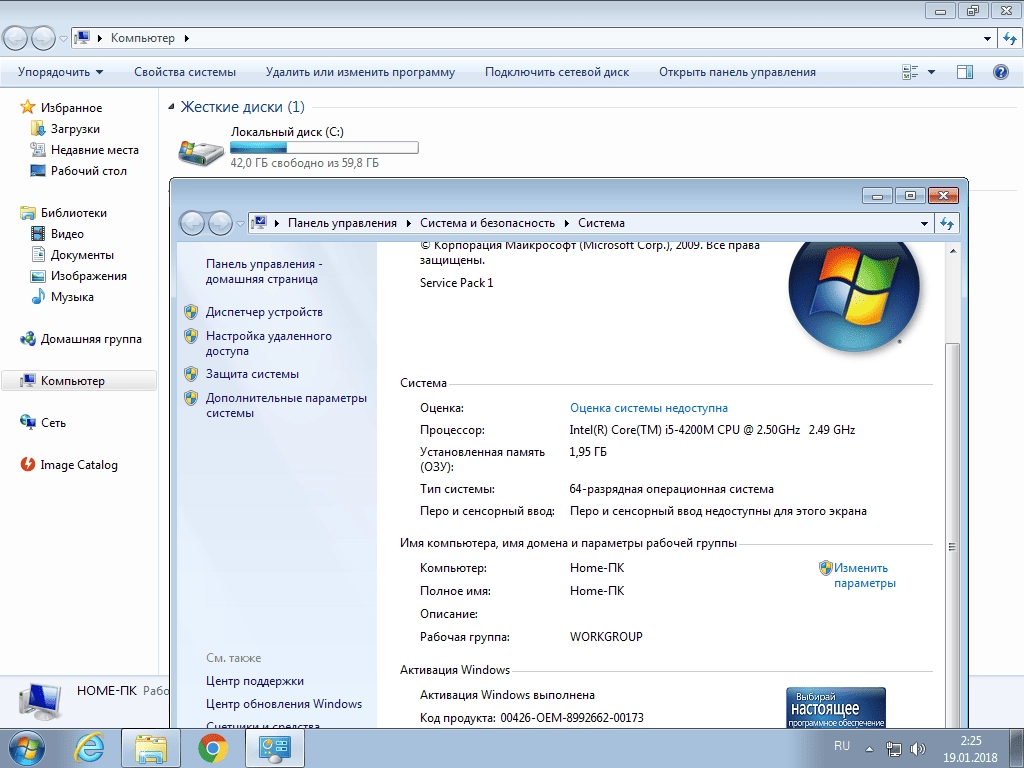Open Недавние места in sidebar
The height and width of the screenshot is (768, 1024).
pos(95,150)
